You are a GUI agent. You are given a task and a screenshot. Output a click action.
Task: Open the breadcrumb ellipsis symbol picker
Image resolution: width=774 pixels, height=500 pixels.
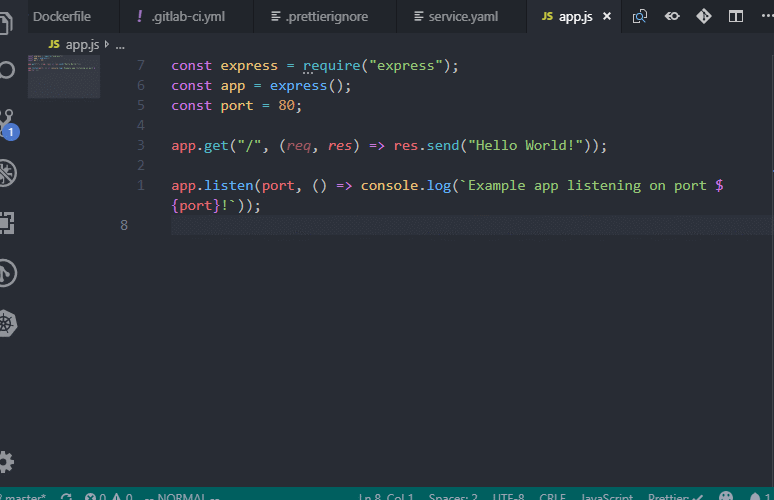click(120, 46)
